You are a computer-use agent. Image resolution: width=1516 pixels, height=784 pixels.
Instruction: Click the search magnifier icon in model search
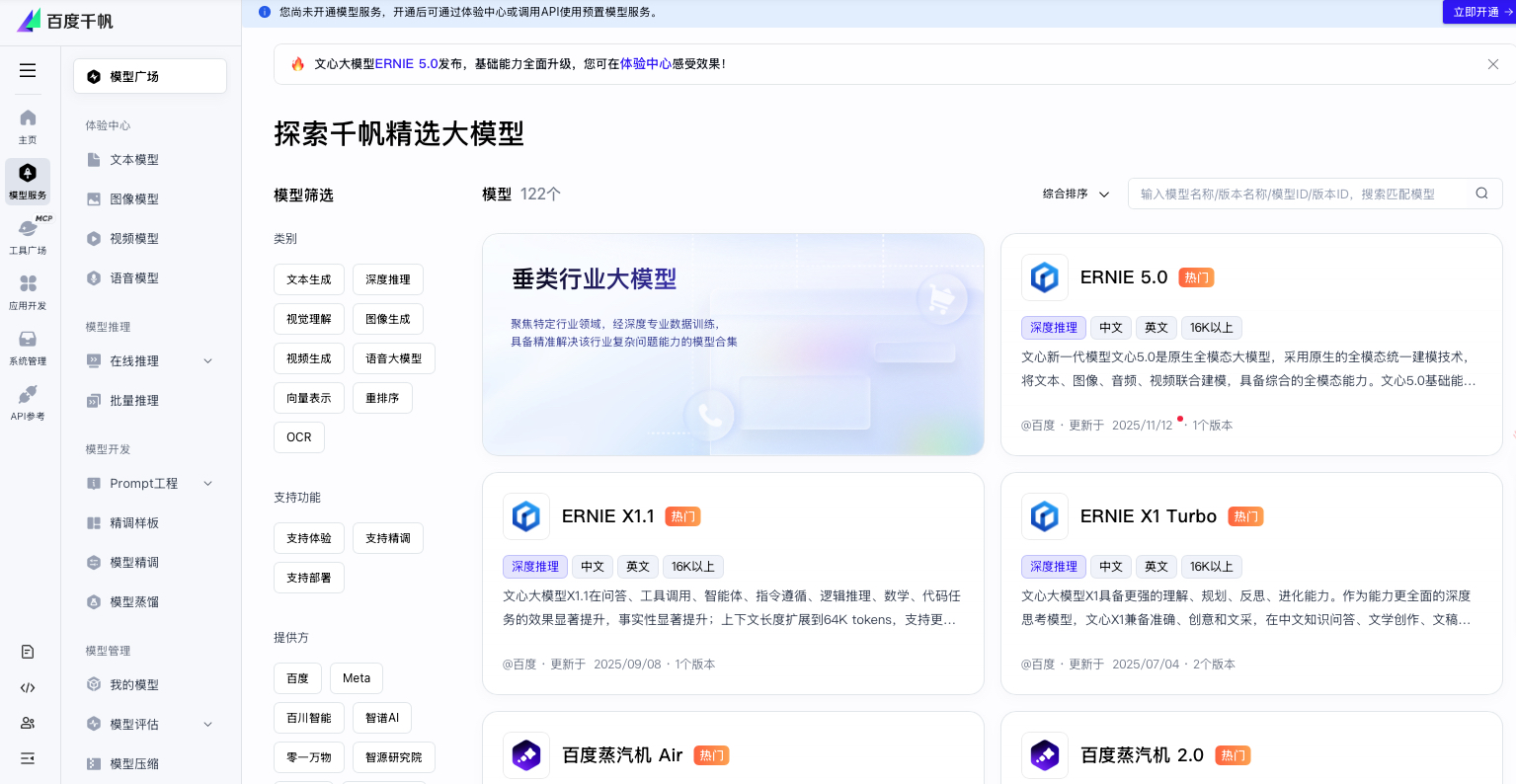1481,194
